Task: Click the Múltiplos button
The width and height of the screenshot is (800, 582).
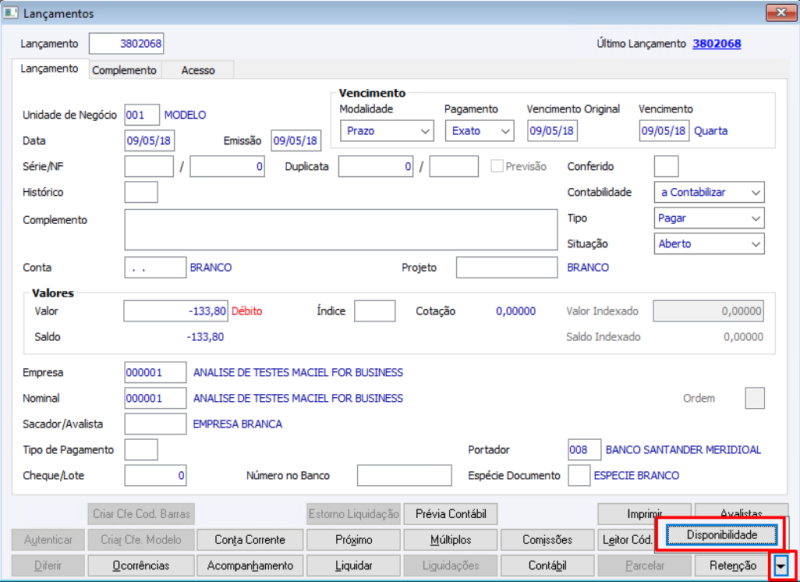Action: tap(451, 539)
